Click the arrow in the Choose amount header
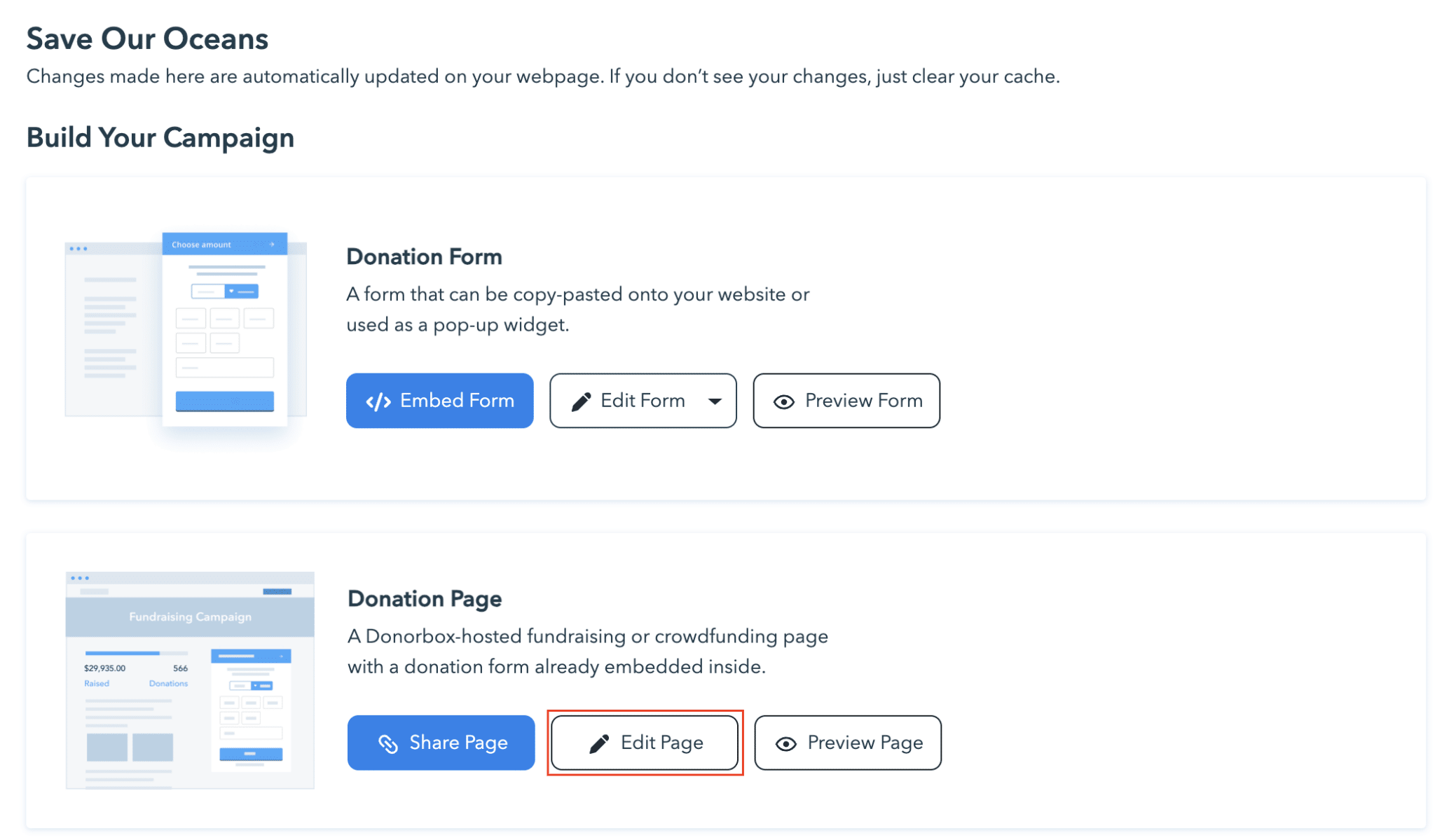Screen dimensions: 1435x840 point(271,245)
